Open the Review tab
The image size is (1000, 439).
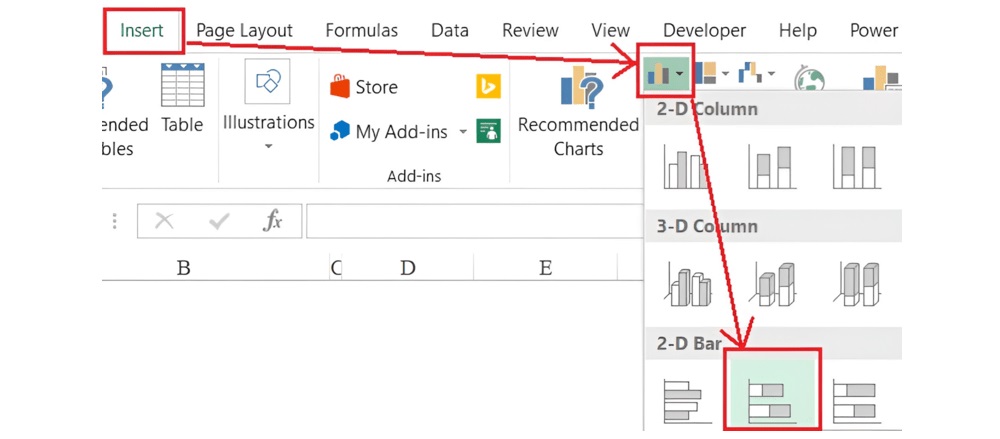pos(530,31)
